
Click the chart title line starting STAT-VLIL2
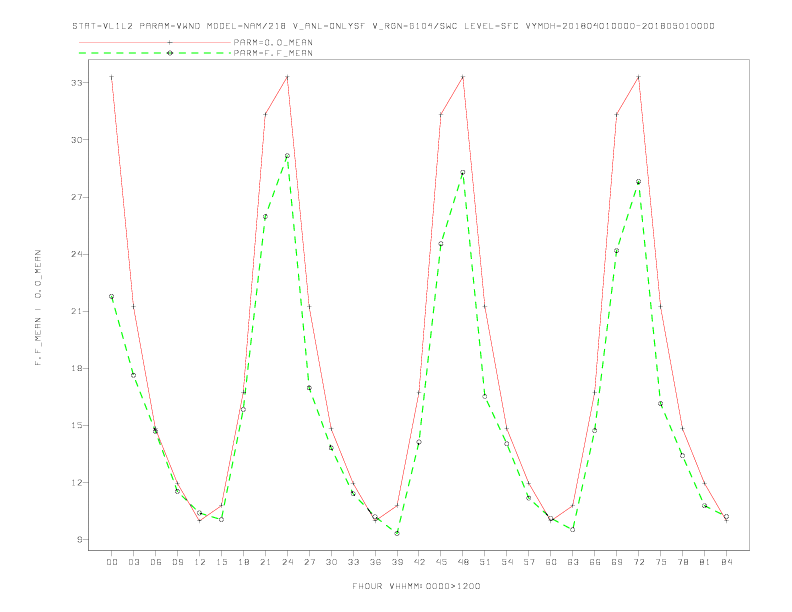pos(393,26)
